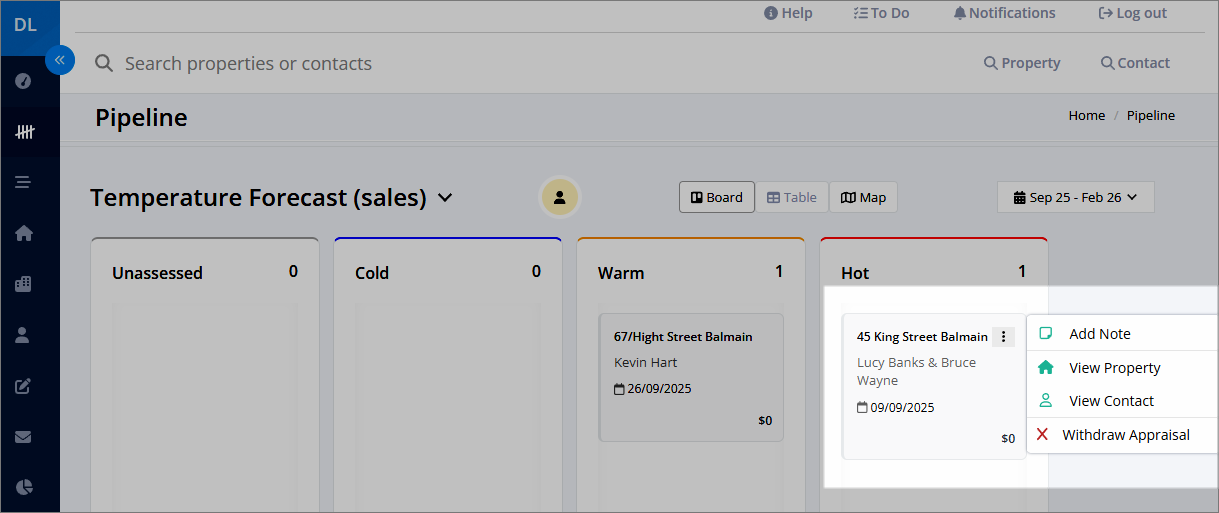Click the Log out link
The height and width of the screenshot is (513, 1219).
1132,13
